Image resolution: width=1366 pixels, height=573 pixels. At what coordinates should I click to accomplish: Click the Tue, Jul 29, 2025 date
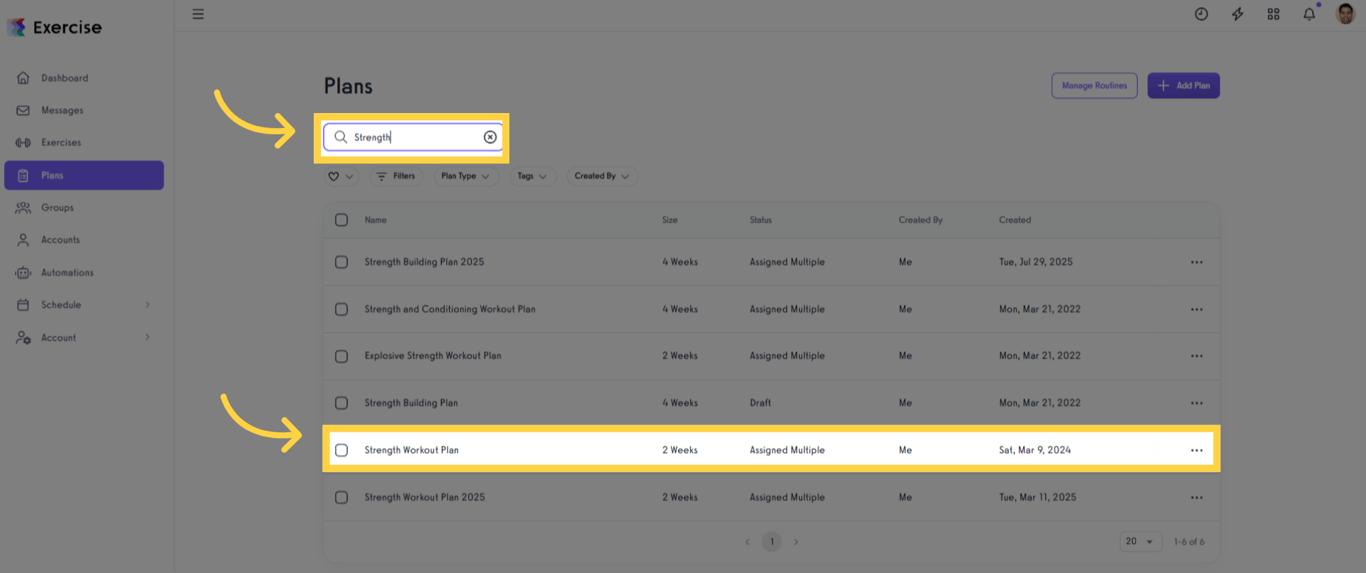coord(1036,262)
